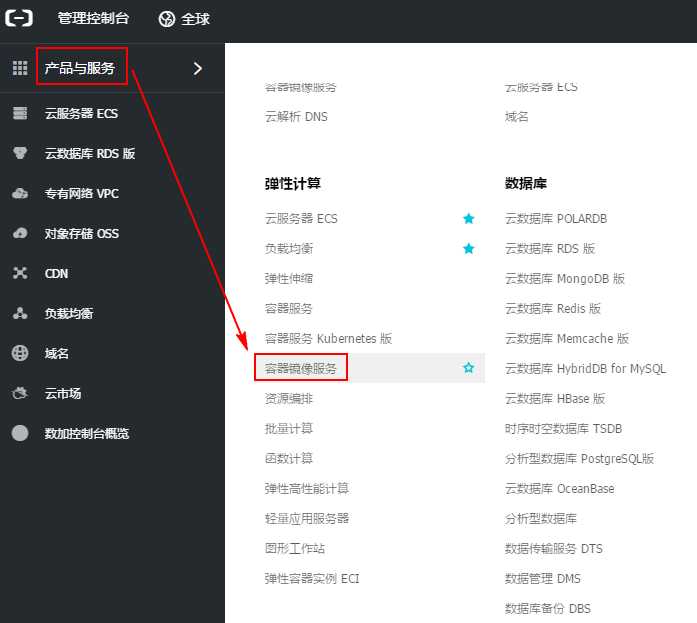Click the 负载均衡 sidebar icon
The image size is (697, 623).
pos(20,313)
